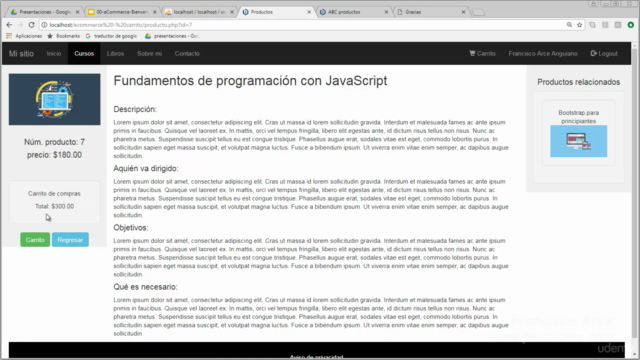The height and width of the screenshot is (360, 640).
Task: Click the browser back arrow
Action: point(9,25)
